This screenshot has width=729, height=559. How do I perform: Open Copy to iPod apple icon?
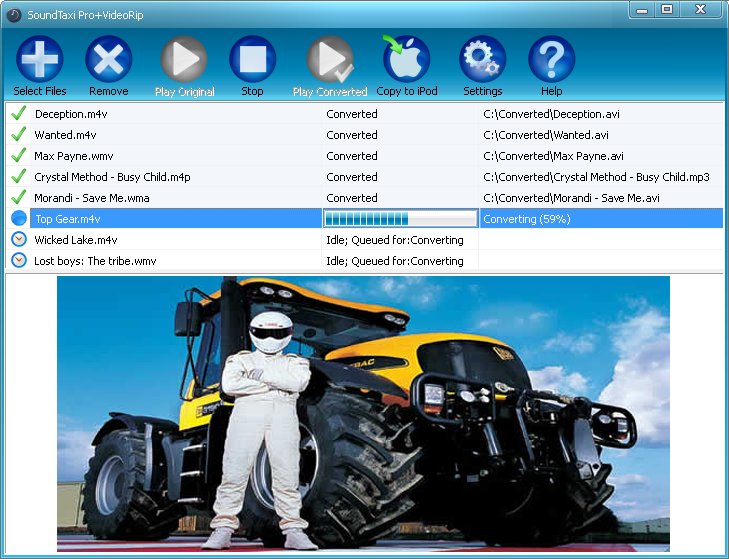pyautogui.click(x=406, y=59)
